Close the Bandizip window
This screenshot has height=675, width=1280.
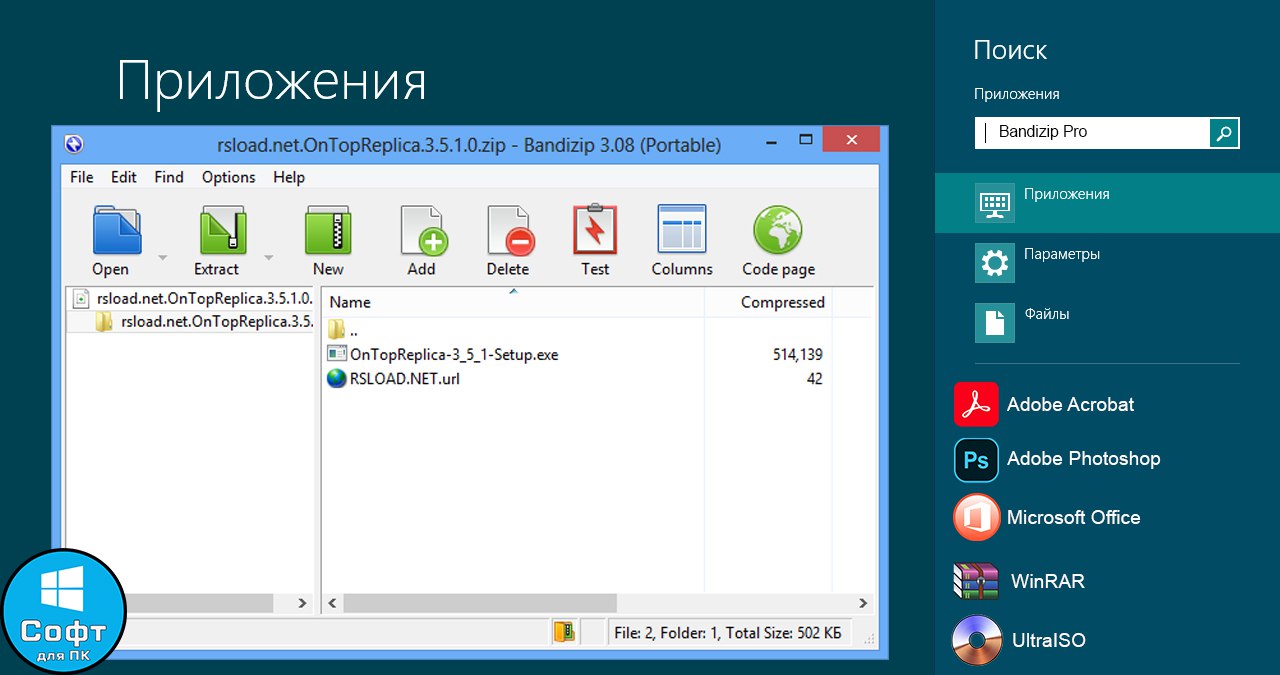click(851, 139)
